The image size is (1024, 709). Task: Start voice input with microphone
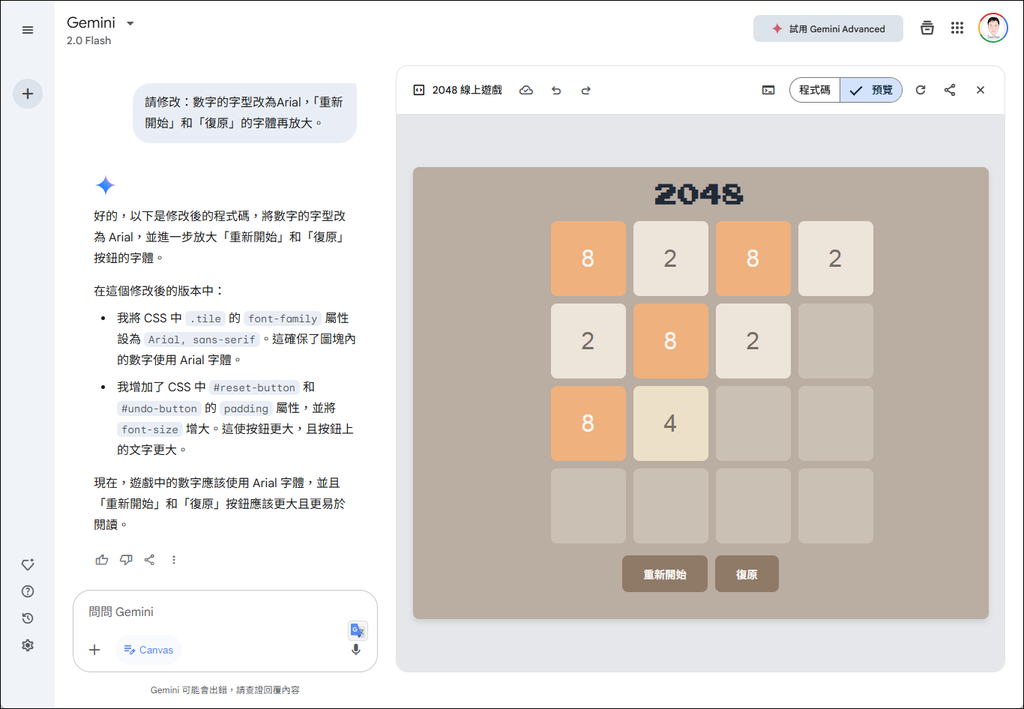[356, 650]
